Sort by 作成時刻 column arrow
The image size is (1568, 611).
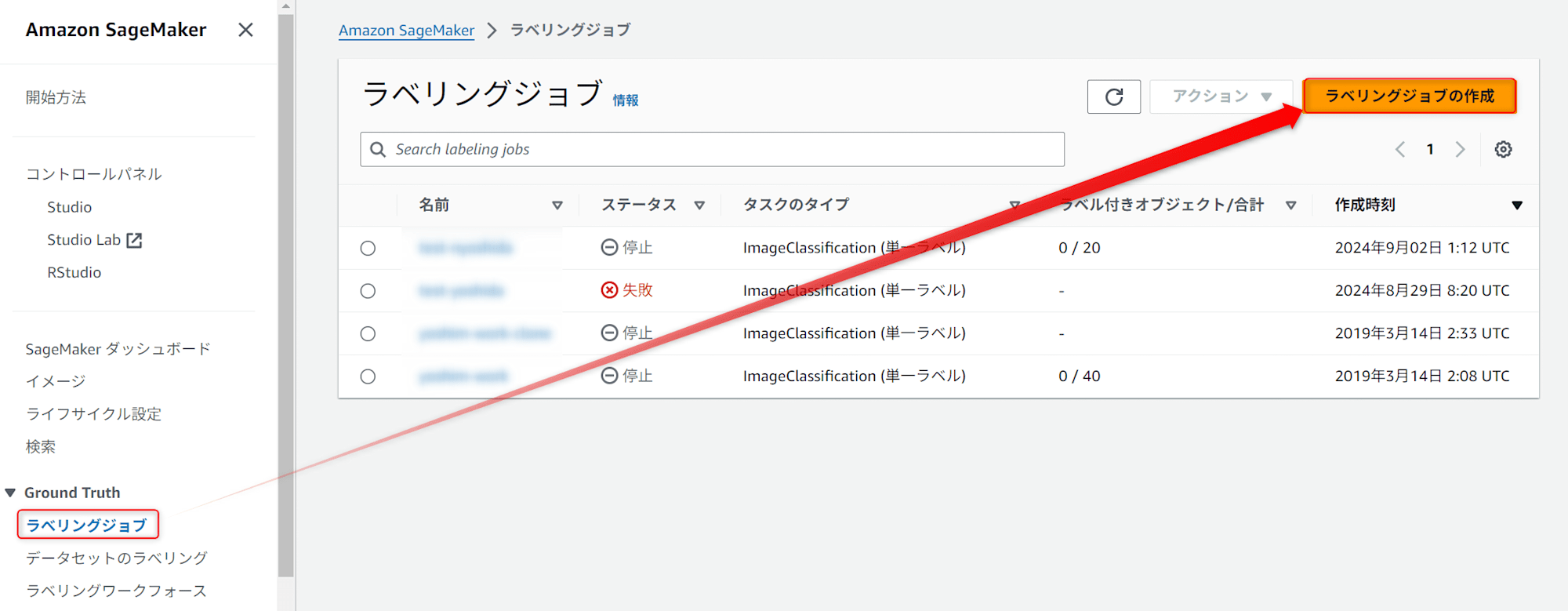tap(1517, 205)
